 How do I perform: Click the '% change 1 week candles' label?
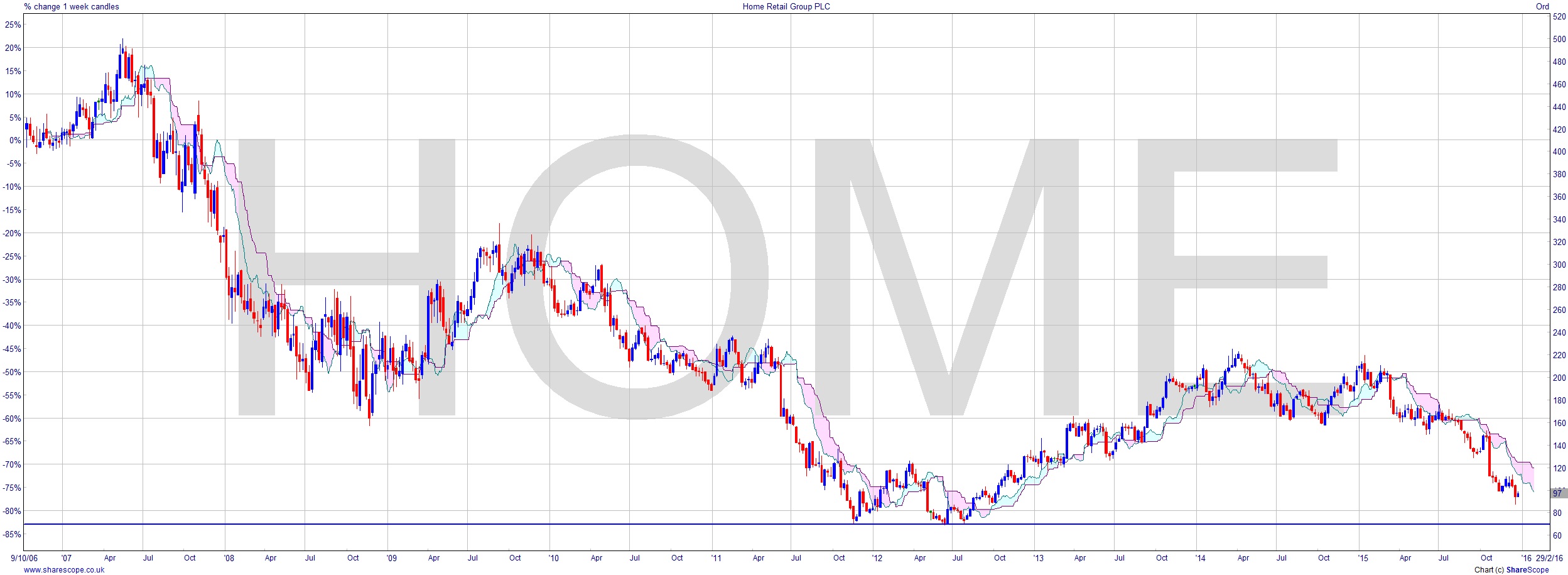(x=71, y=7)
